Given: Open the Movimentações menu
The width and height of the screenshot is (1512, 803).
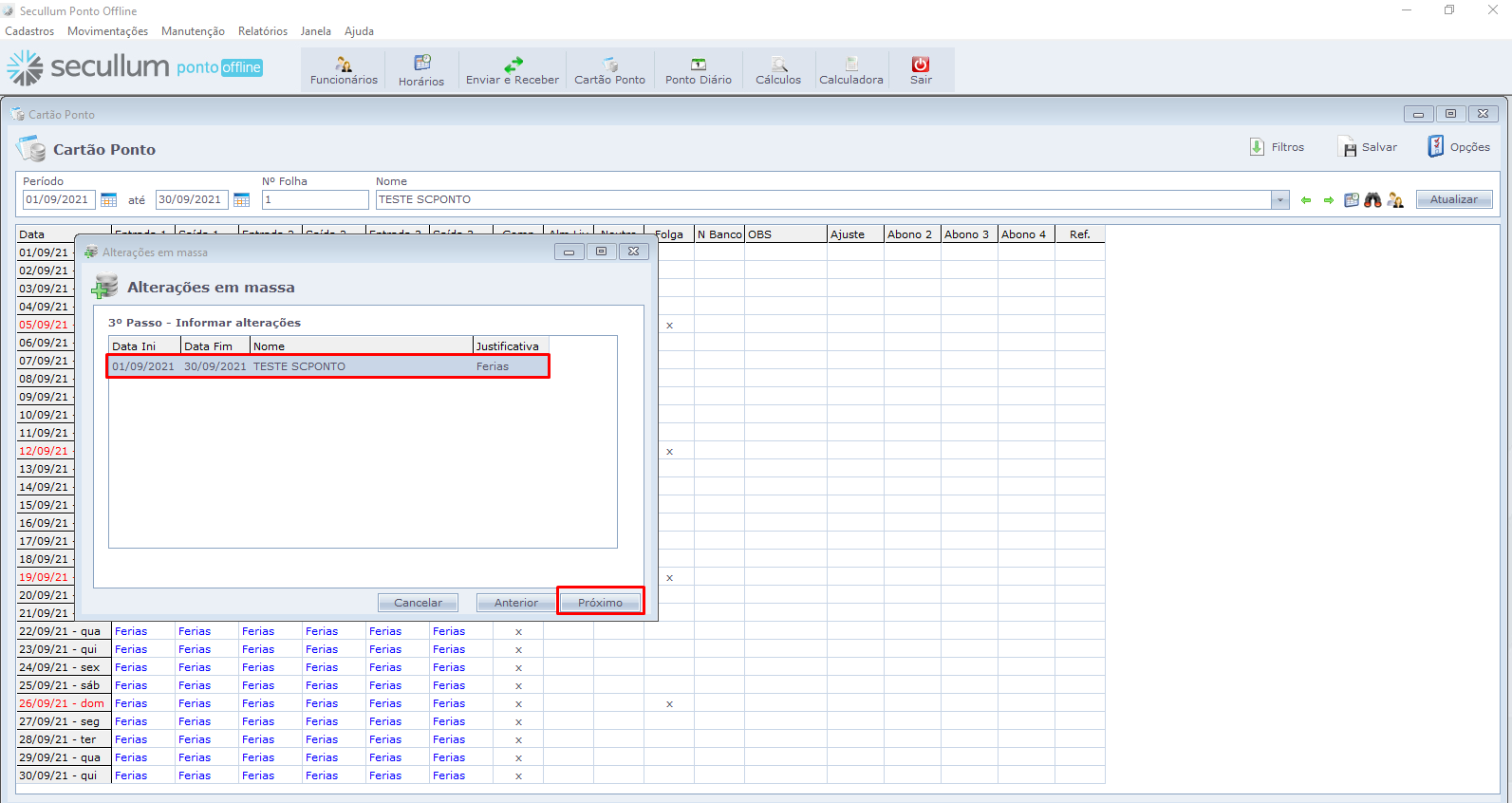Looking at the screenshot, I should [x=107, y=31].
